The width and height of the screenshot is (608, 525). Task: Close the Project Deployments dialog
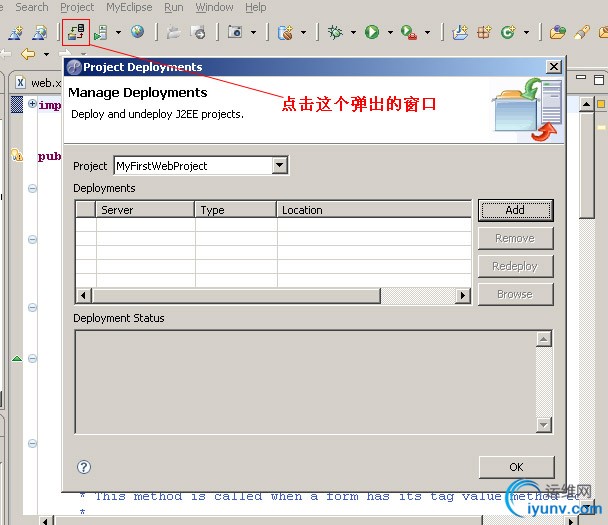[554, 67]
